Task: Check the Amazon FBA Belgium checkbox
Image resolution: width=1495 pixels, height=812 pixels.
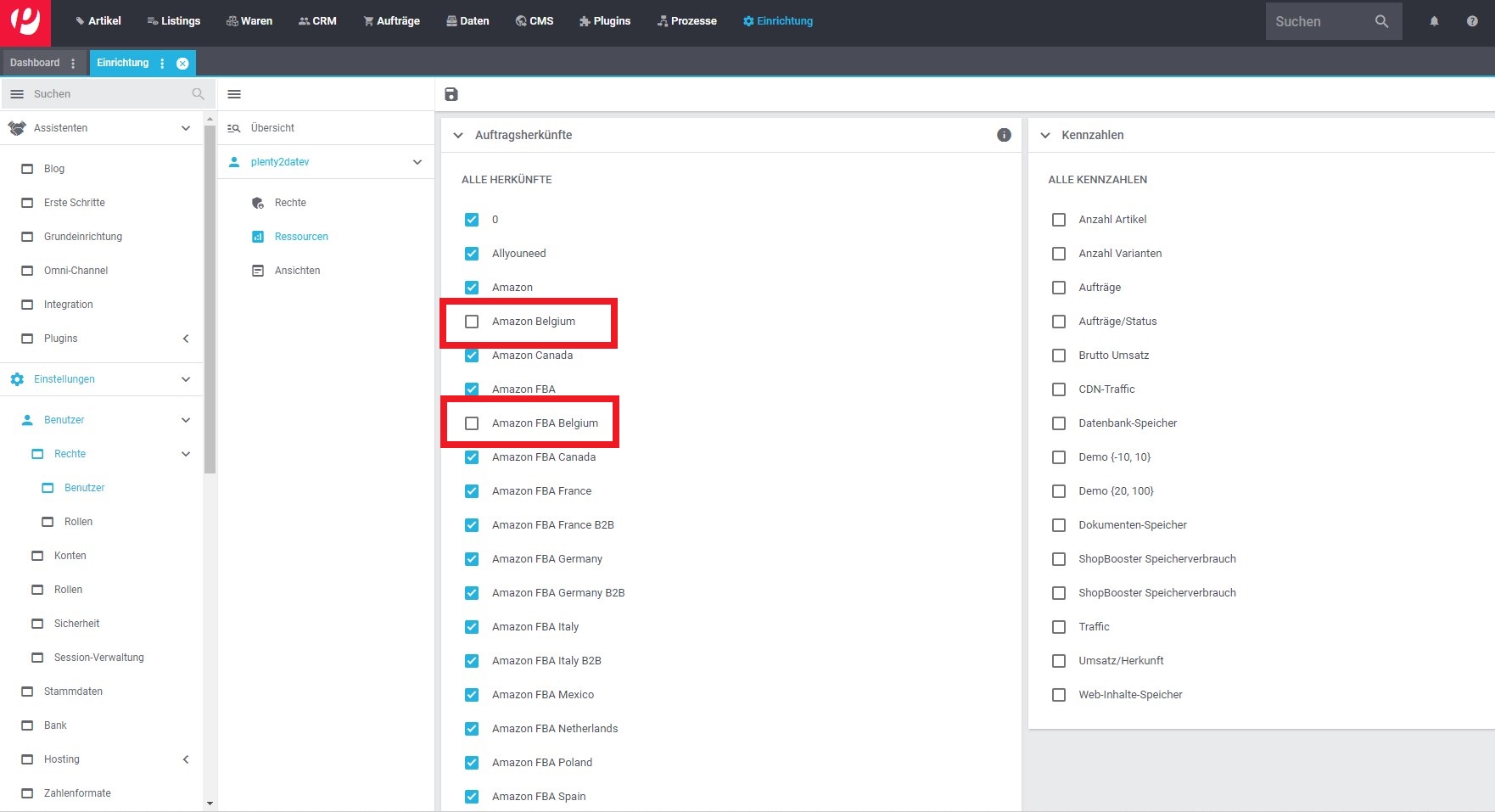Action: [472, 423]
